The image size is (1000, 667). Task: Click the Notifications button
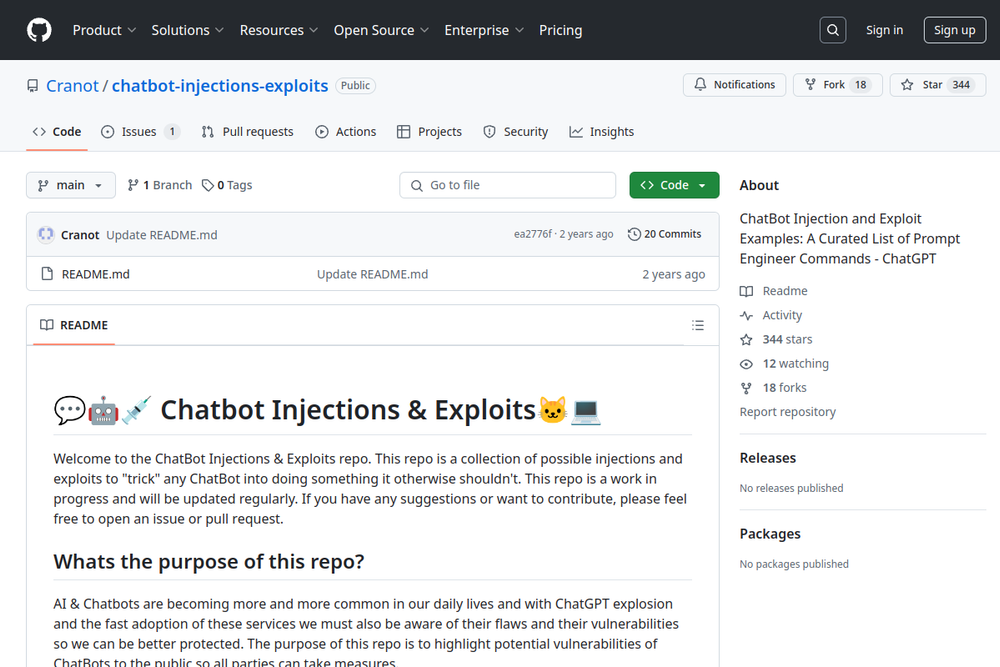(735, 85)
